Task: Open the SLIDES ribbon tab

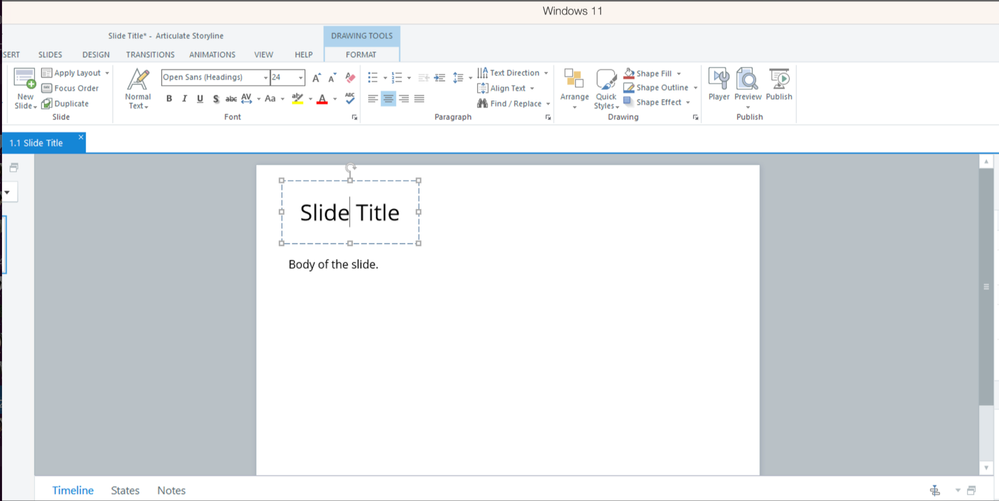Action: tap(50, 55)
